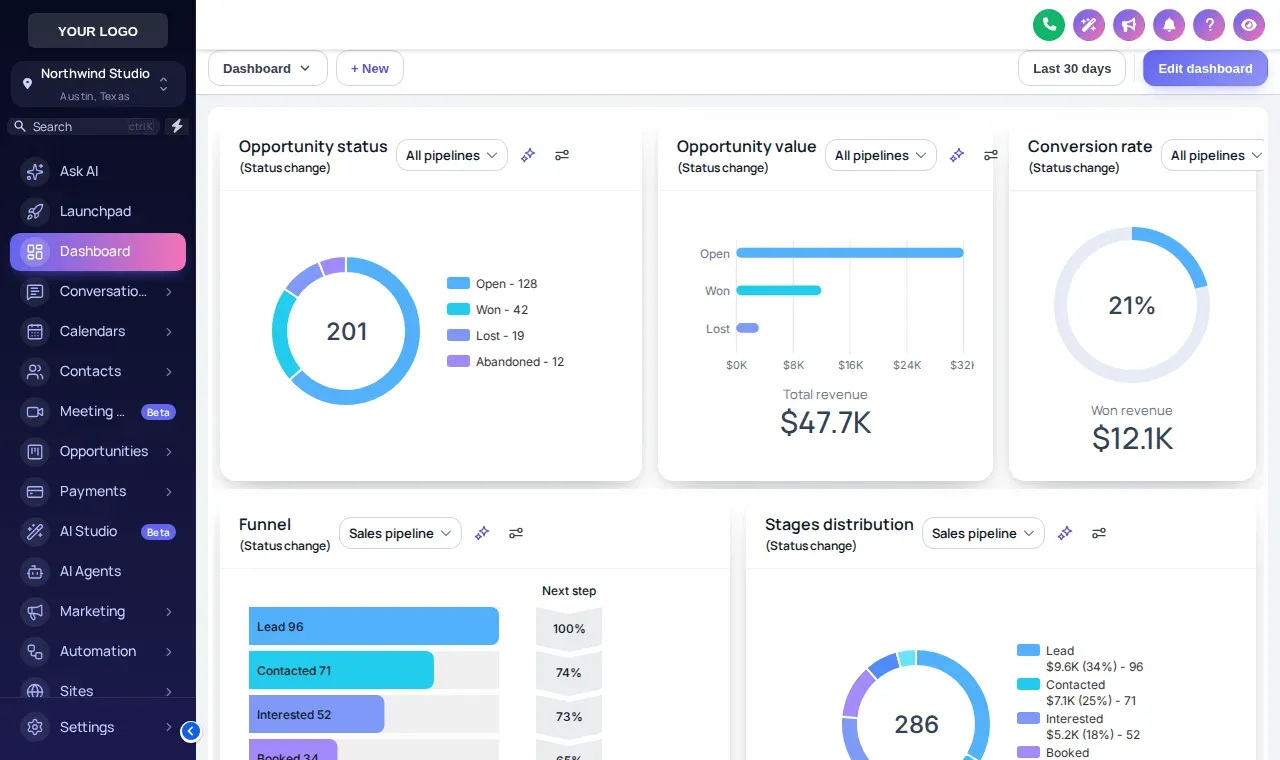Viewport: 1280px width, 760px height.
Task: Click the Abandoned - 12 legend swatch
Action: point(458,361)
